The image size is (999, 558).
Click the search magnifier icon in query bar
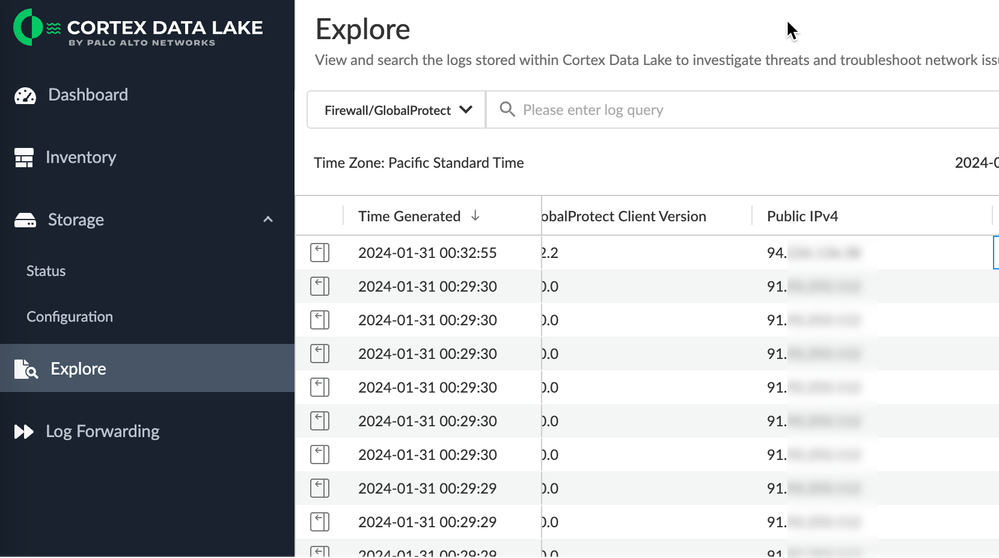(507, 110)
